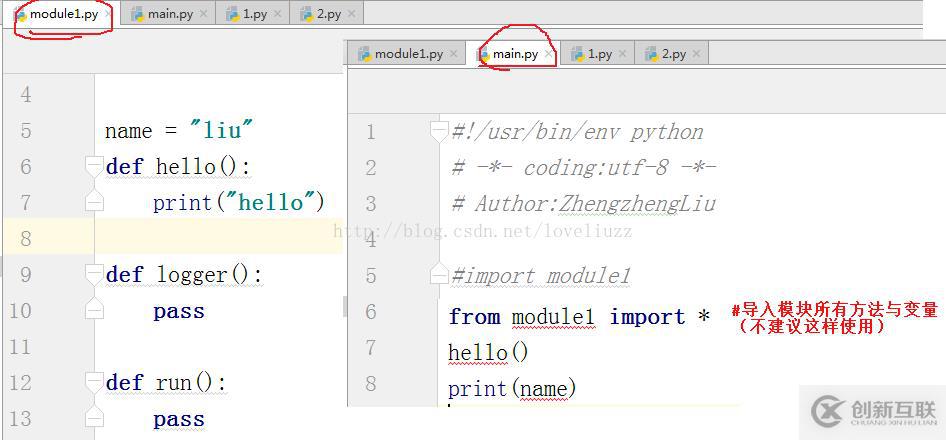The height and width of the screenshot is (440, 946).
Task: Collapse the def logger() fold marker
Action: pos(94,275)
